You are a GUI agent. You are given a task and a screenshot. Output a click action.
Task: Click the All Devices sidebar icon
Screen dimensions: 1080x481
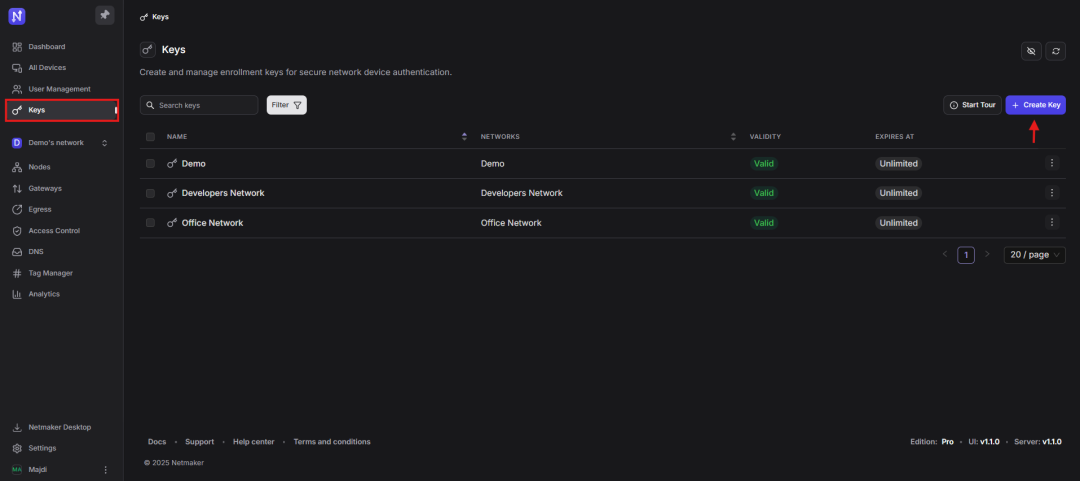pos(17,68)
